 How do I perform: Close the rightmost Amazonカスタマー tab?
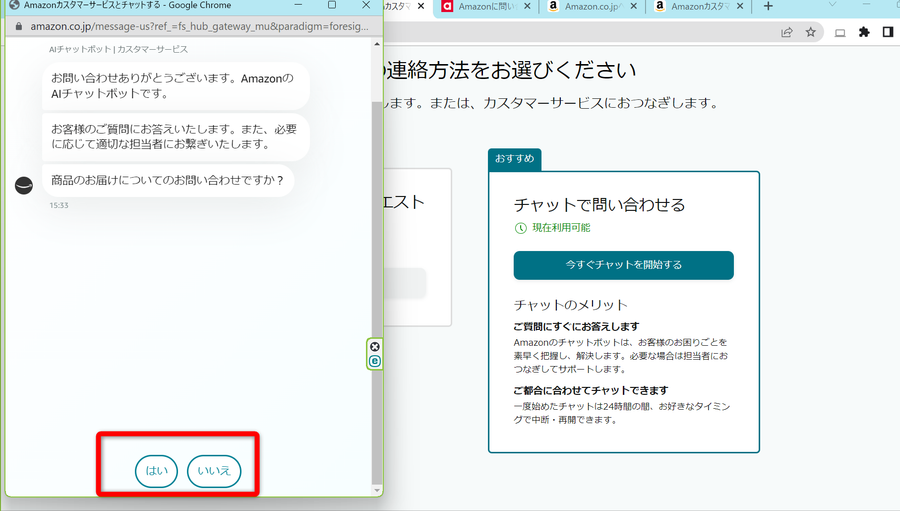pos(740,6)
